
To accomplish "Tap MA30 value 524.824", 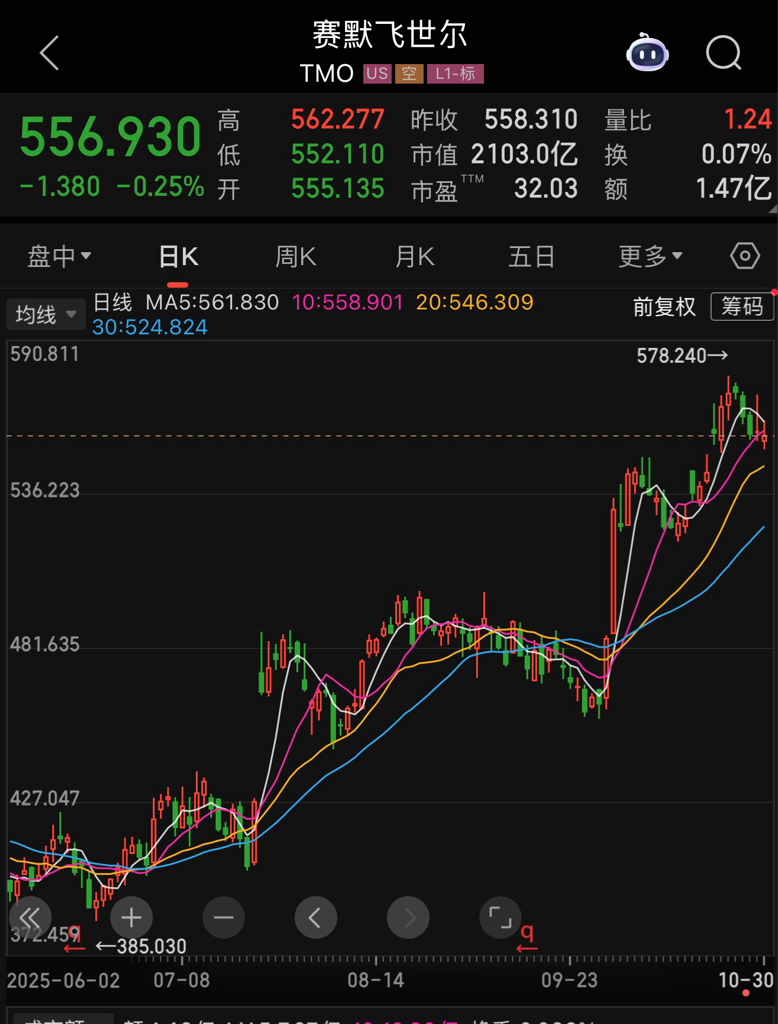I will click(x=150, y=327).
